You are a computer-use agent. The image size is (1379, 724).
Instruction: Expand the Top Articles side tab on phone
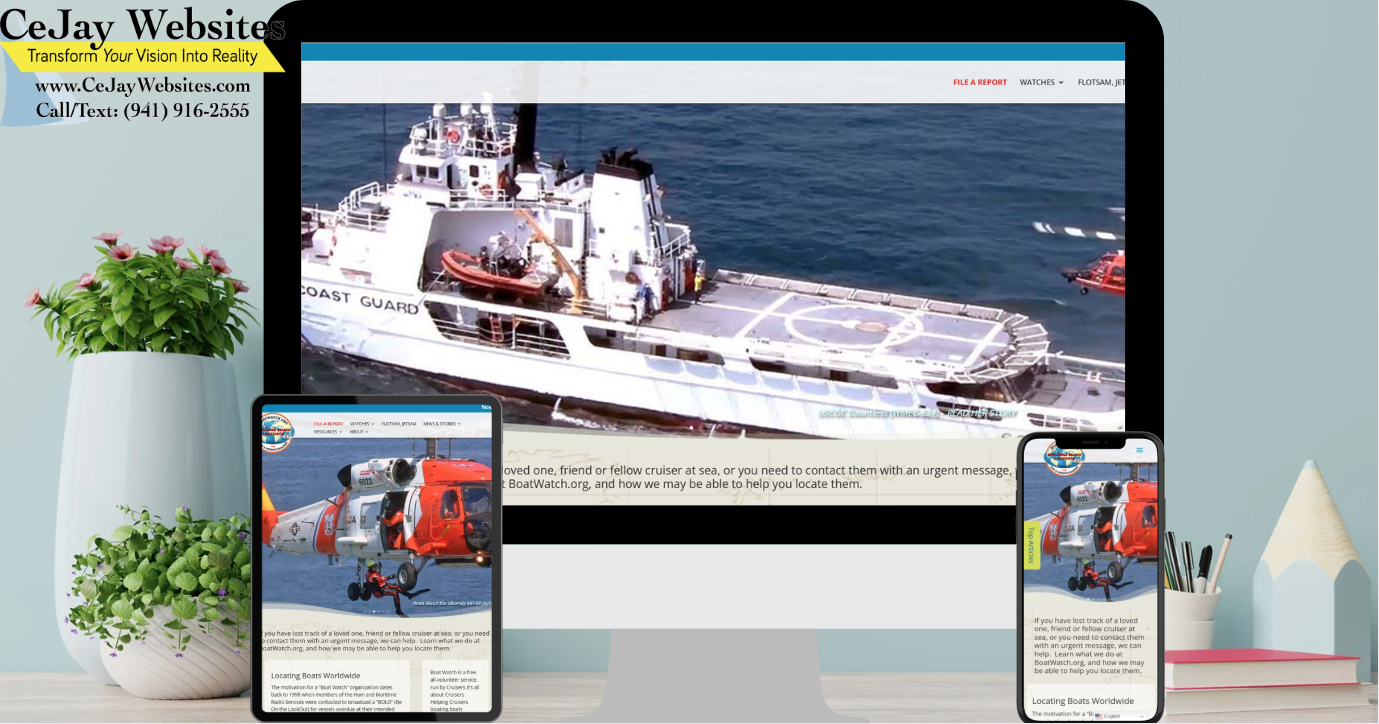click(x=1031, y=545)
